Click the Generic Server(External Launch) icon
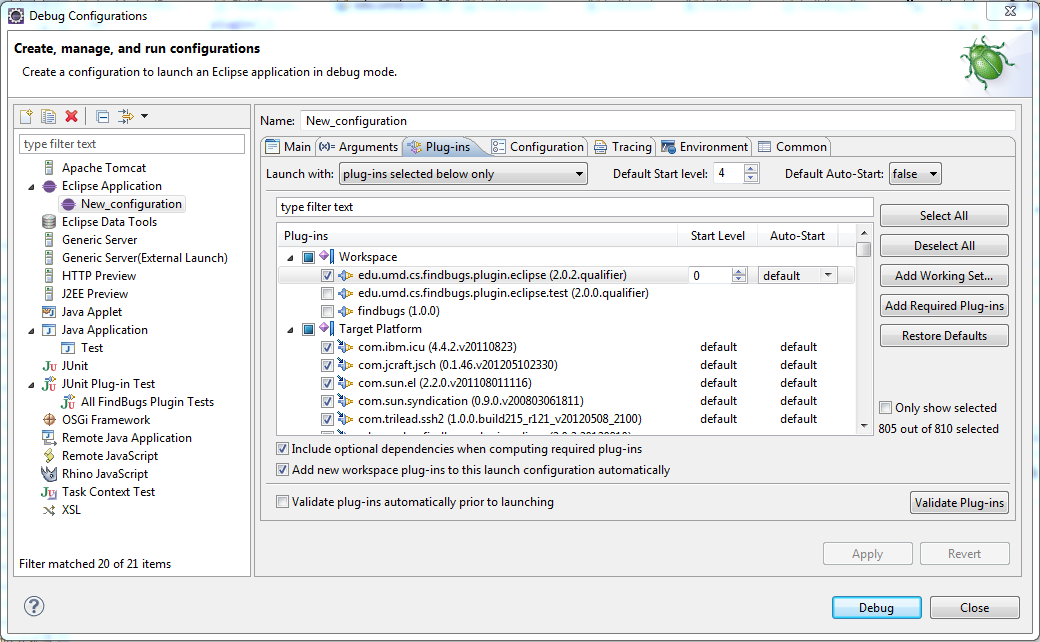This screenshot has width=1040, height=642. pyautogui.click(x=49, y=258)
